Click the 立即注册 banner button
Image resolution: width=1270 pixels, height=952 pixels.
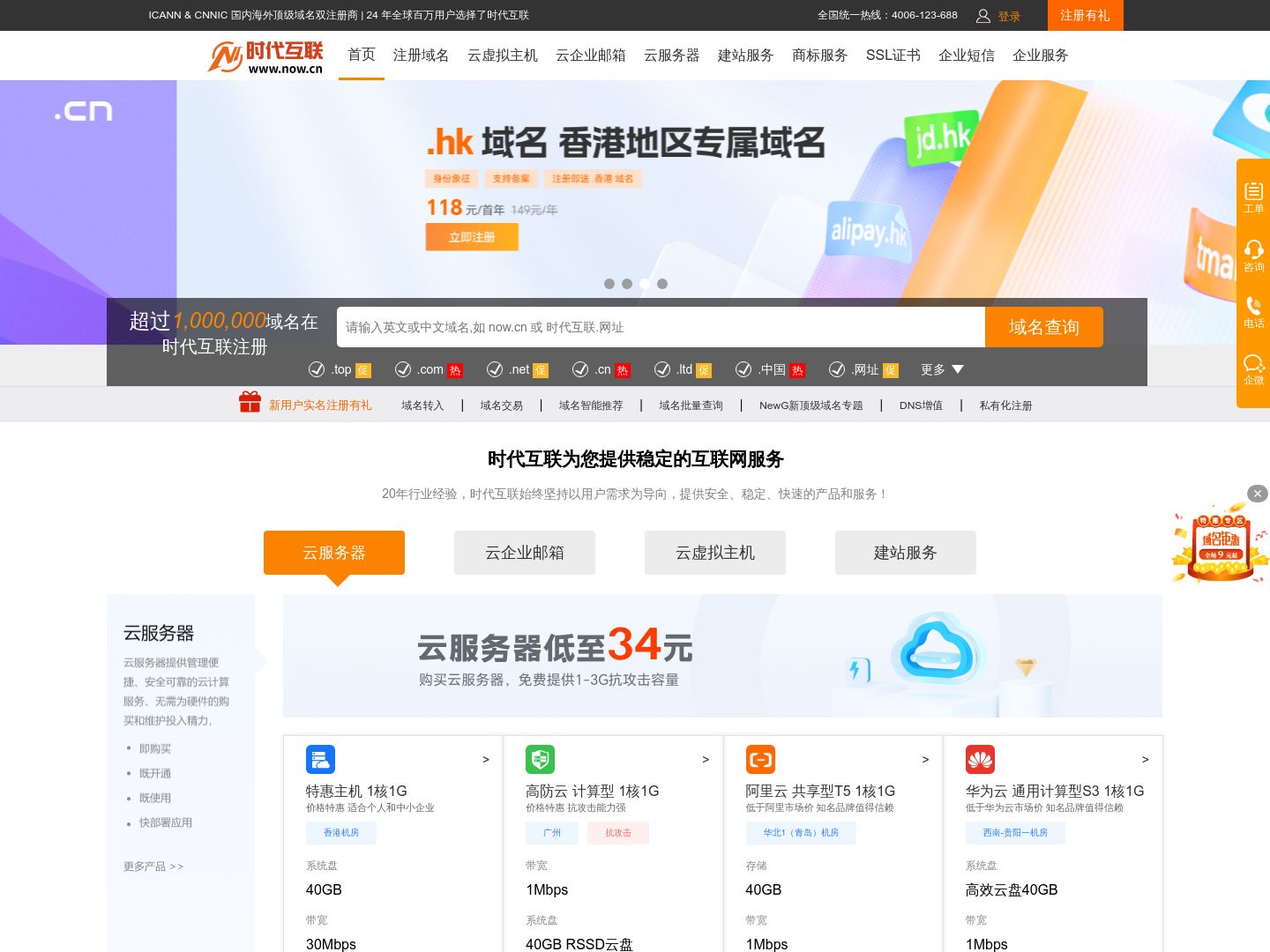(472, 237)
